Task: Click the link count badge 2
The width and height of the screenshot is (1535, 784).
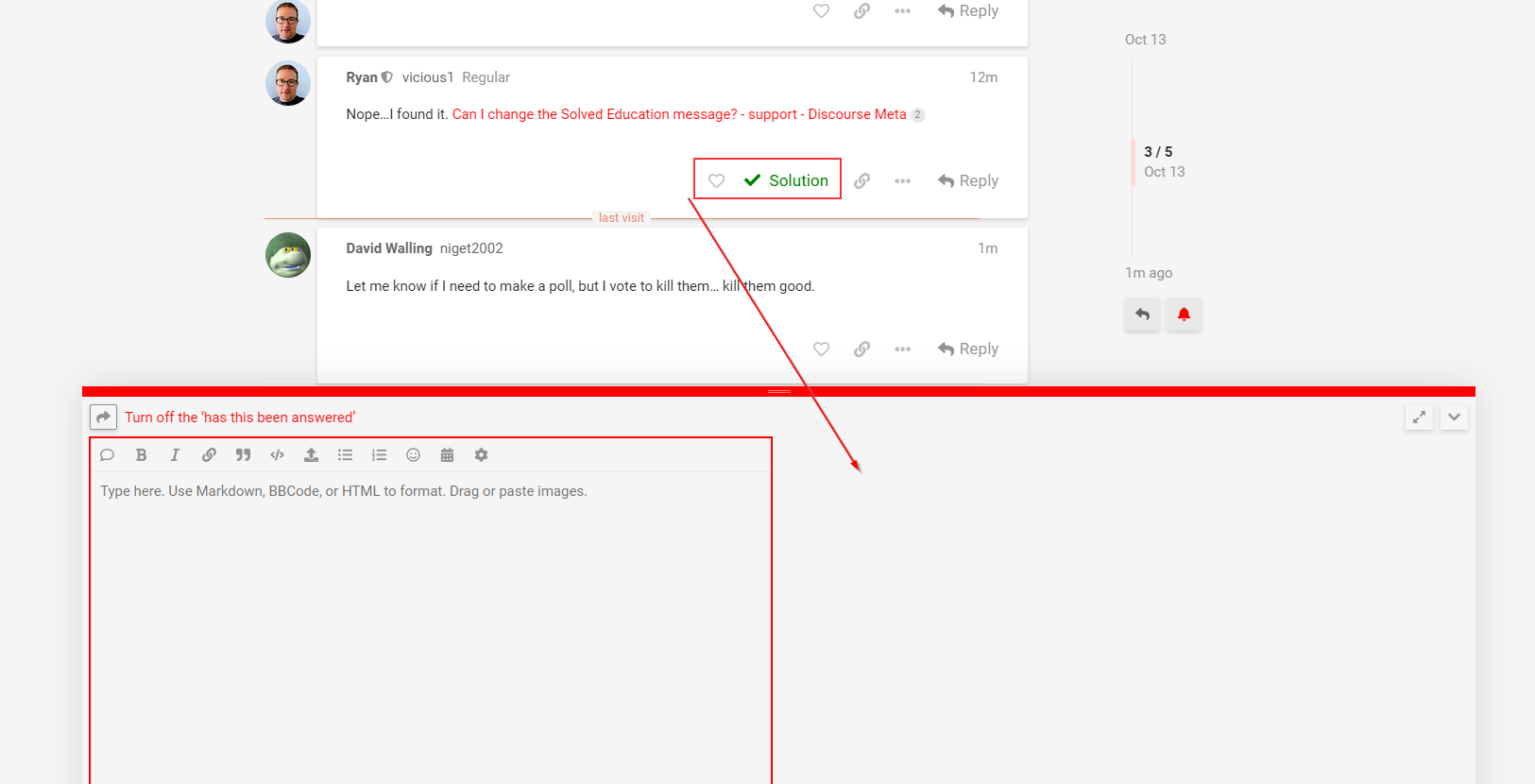Action: [x=917, y=114]
